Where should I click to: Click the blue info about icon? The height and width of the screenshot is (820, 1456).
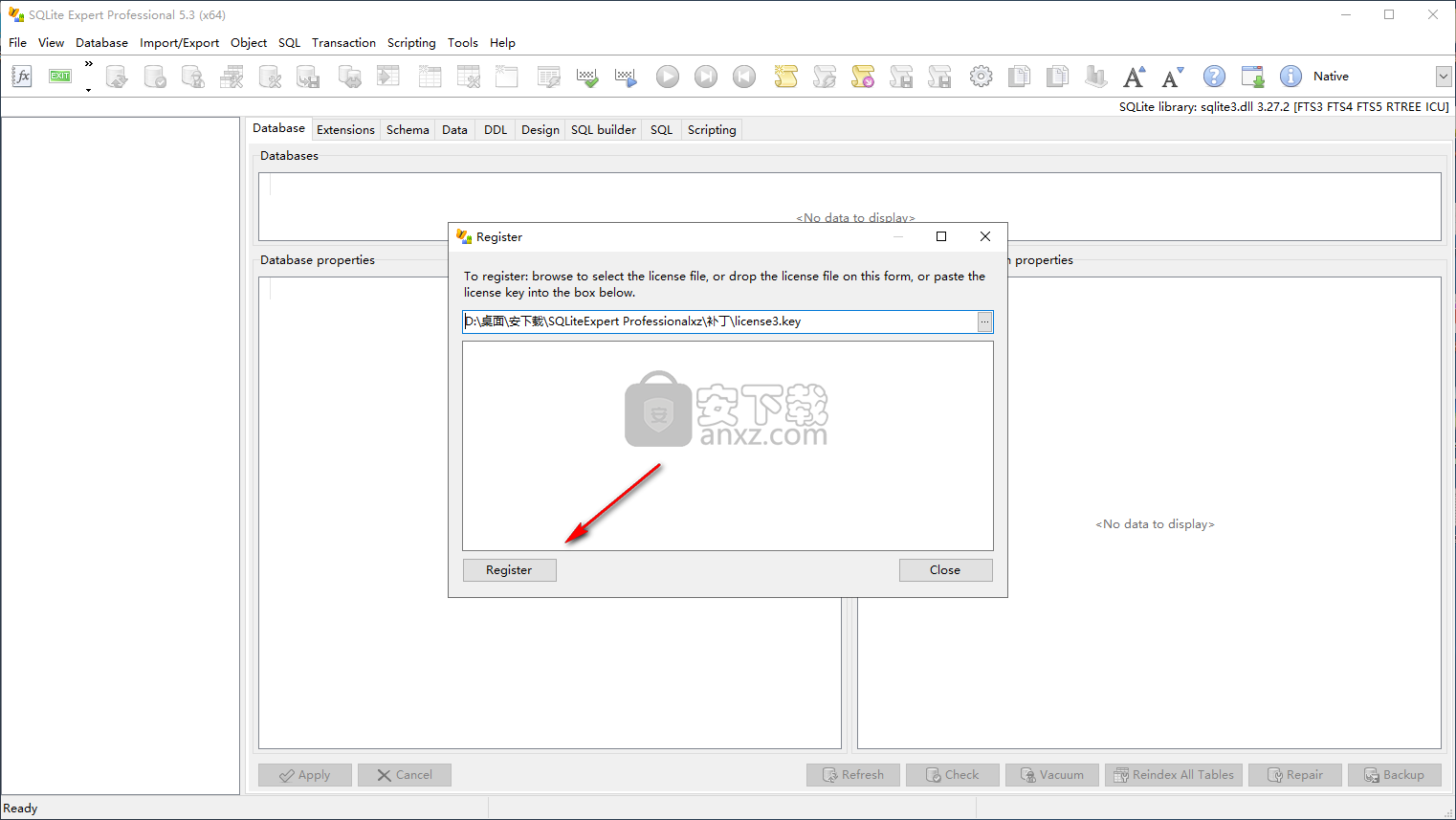click(x=1291, y=77)
